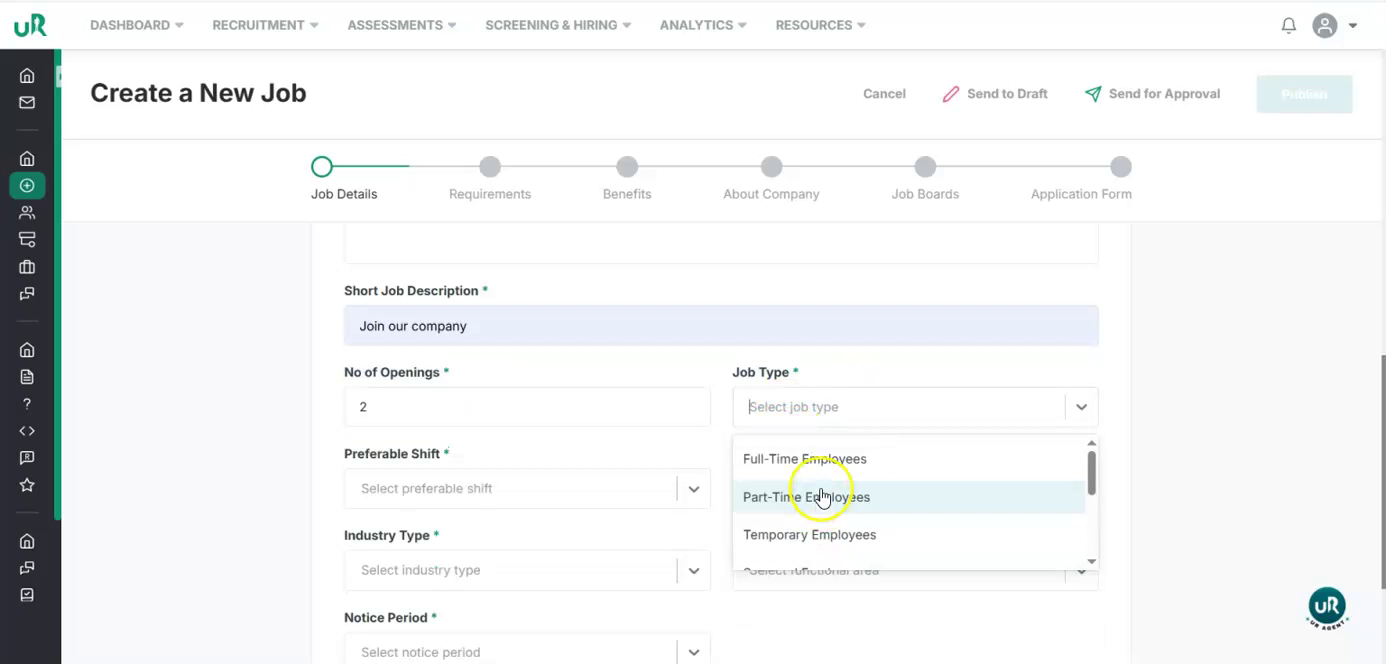
Task: Select Temporary Employees option
Action: pyautogui.click(x=809, y=535)
